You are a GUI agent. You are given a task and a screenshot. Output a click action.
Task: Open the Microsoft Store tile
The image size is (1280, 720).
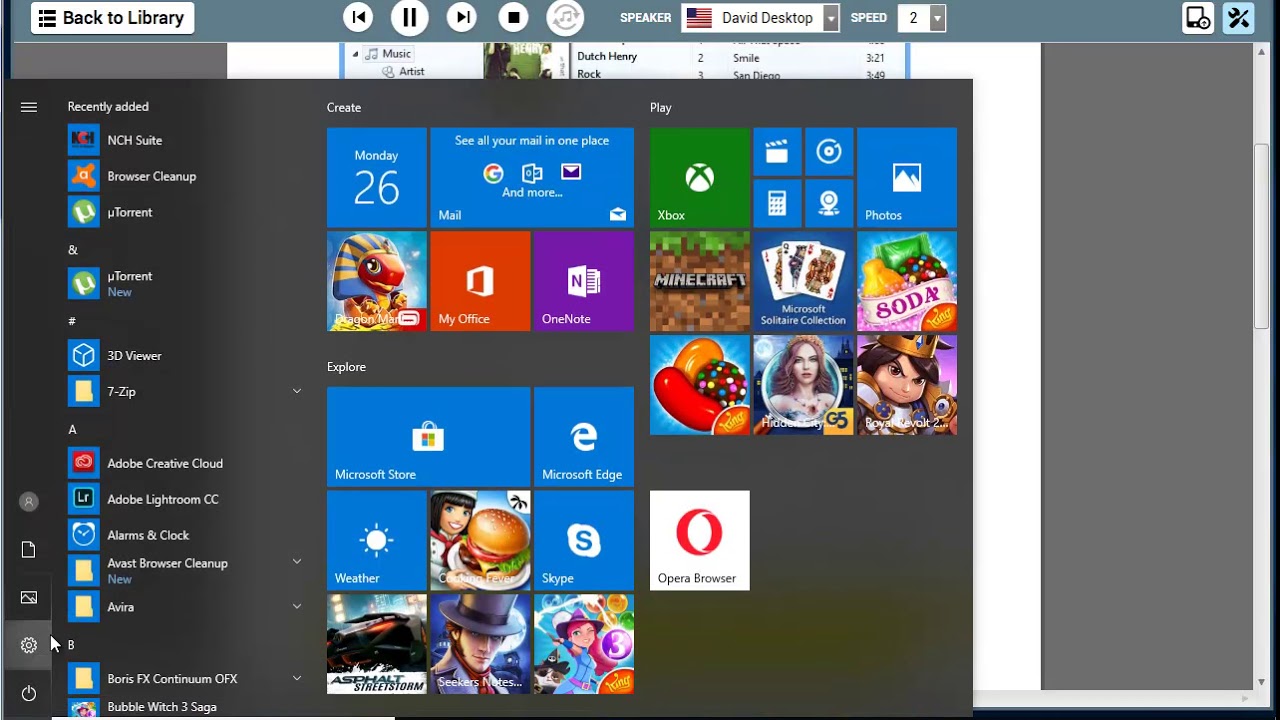[x=428, y=436]
